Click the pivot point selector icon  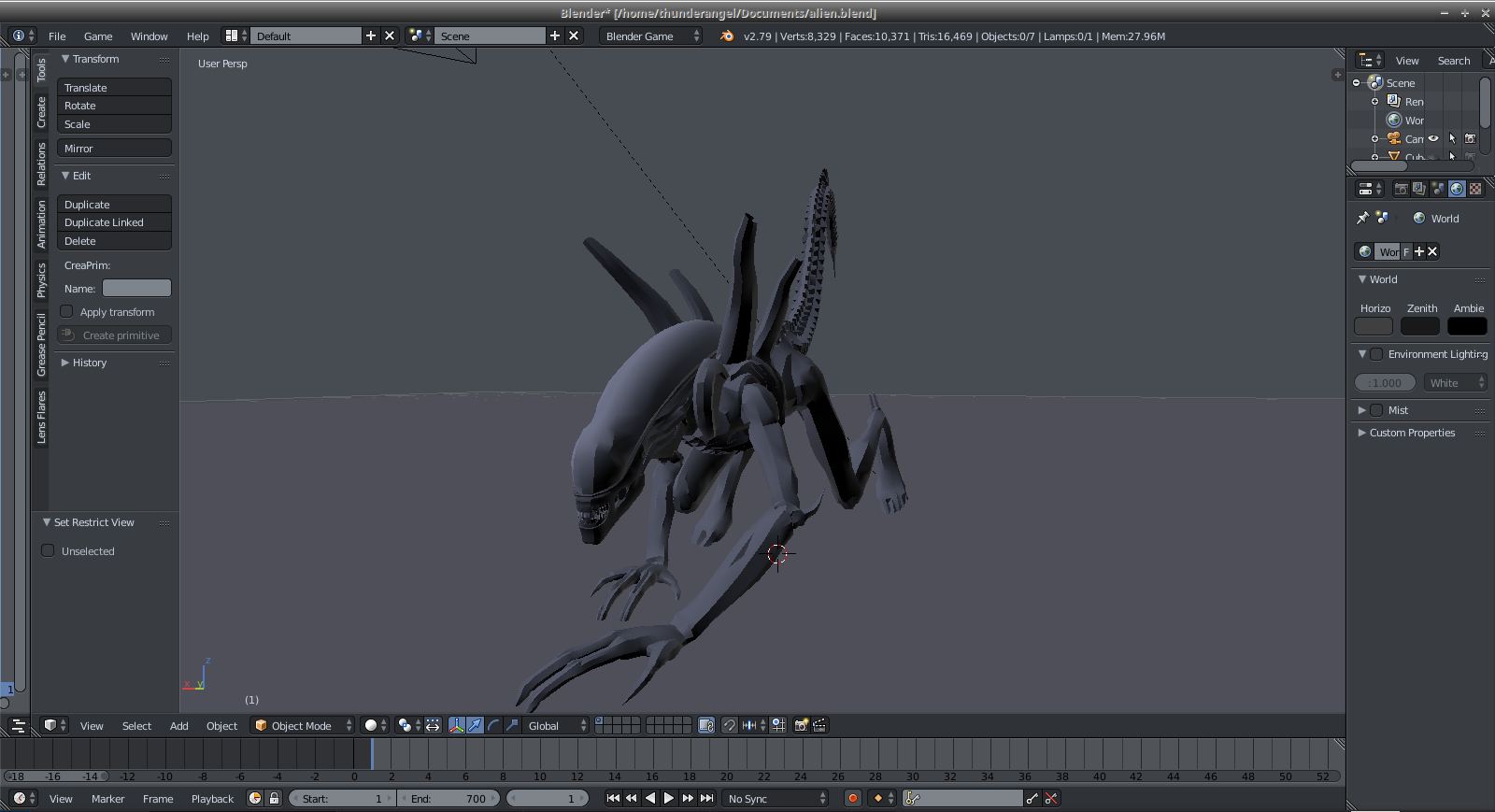coord(408,725)
